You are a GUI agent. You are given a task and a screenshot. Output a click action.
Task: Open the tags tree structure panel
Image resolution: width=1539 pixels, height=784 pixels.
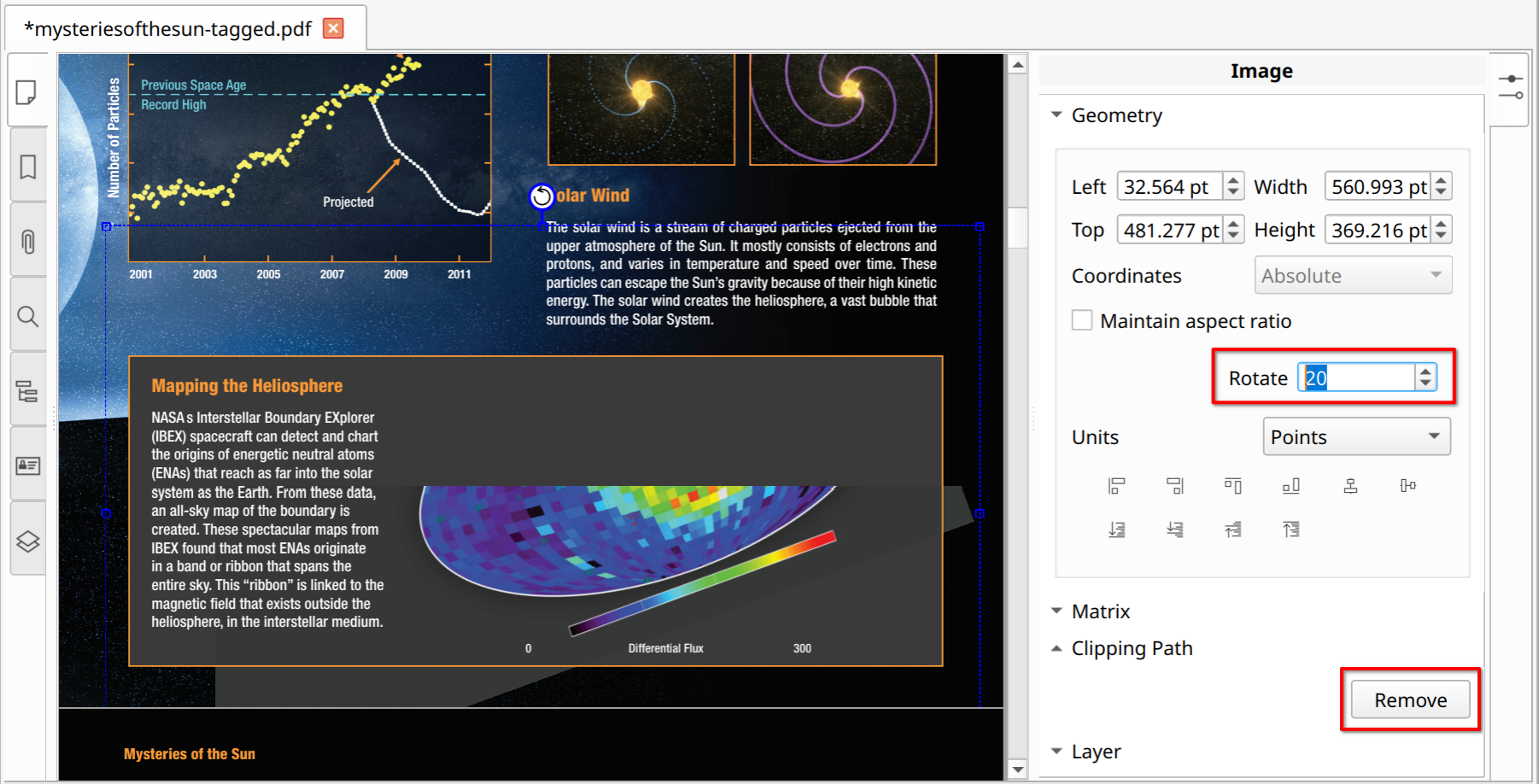pos(27,391)
